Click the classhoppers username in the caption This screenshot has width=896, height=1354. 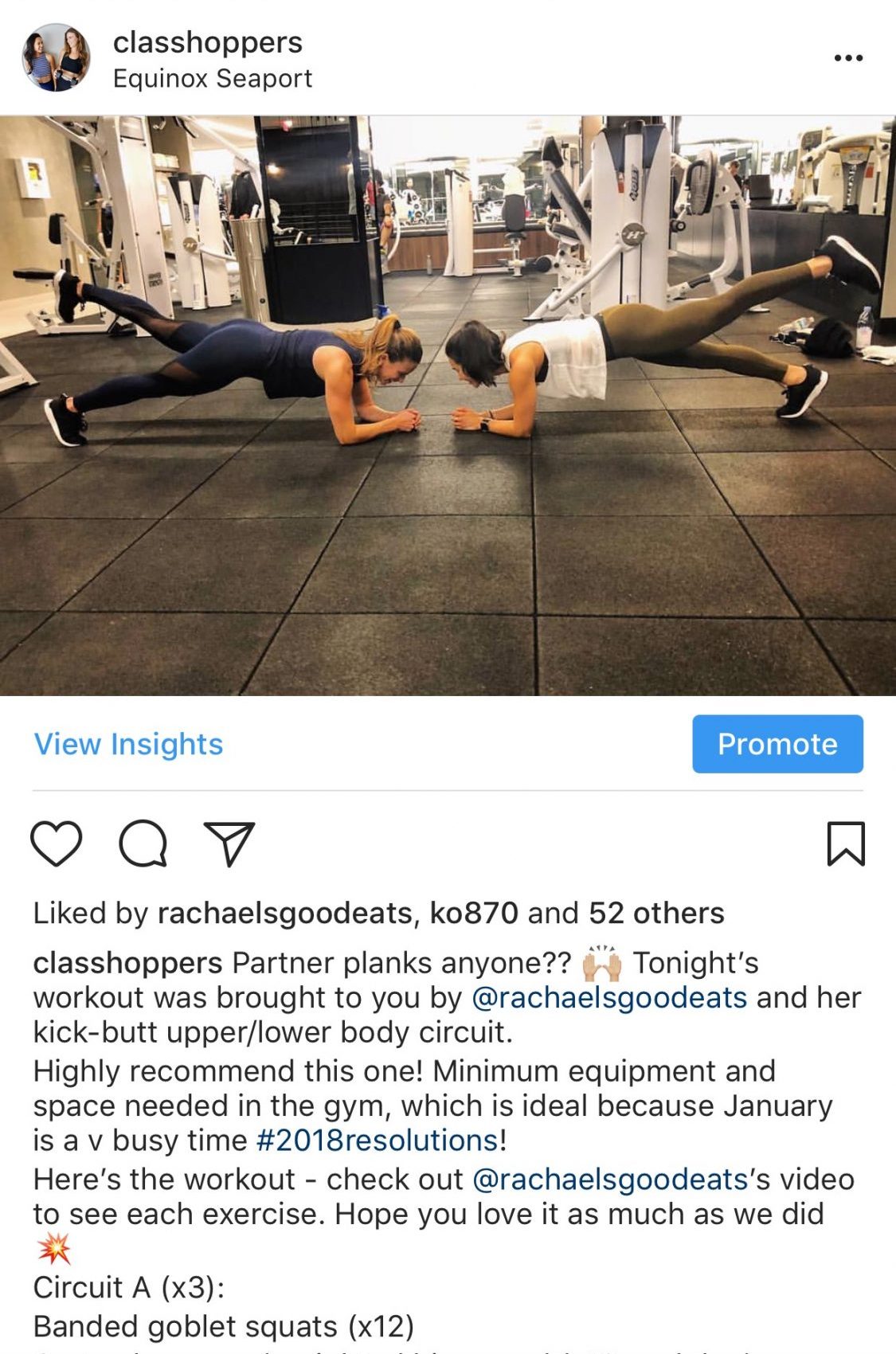click(127, 963)
